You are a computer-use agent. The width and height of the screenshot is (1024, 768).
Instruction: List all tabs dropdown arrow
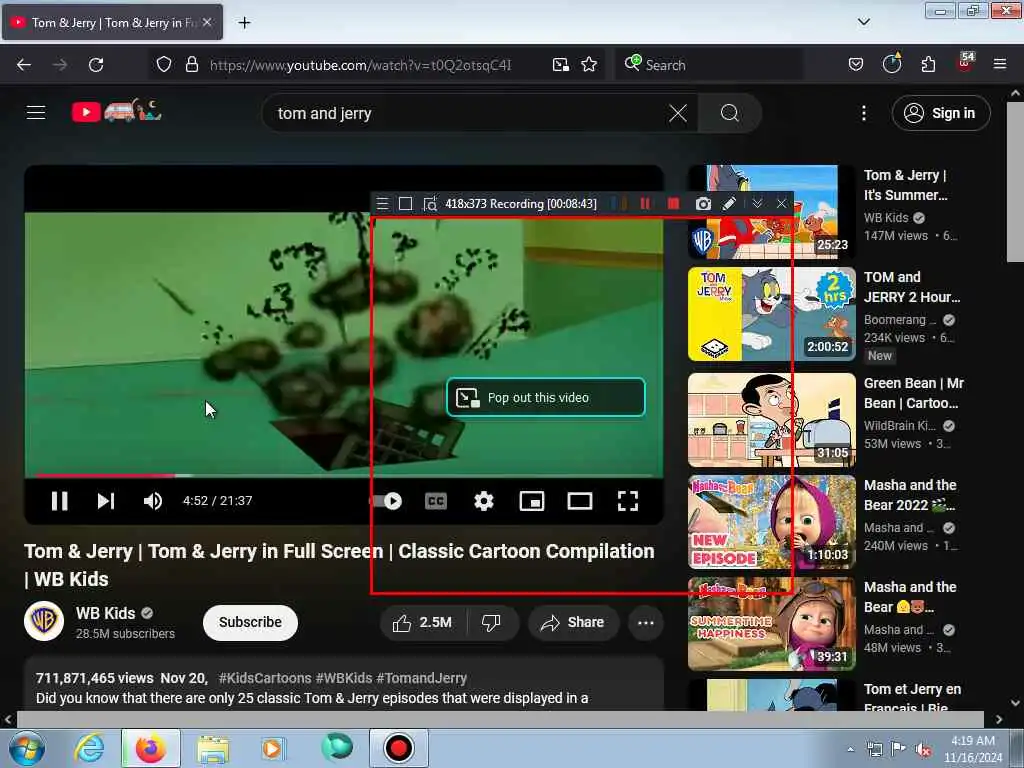(x=863, y=22)
